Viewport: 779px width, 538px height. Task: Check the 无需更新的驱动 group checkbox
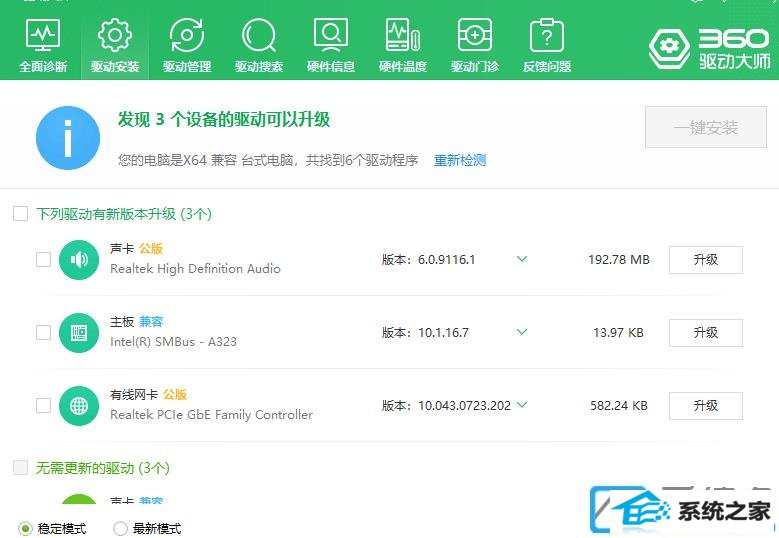20,467
